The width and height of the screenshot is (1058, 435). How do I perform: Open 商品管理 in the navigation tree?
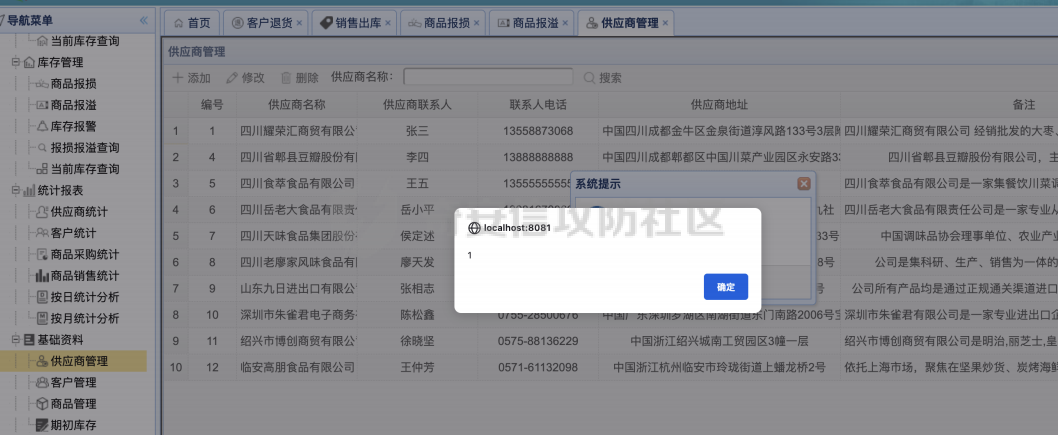[74, 404]
